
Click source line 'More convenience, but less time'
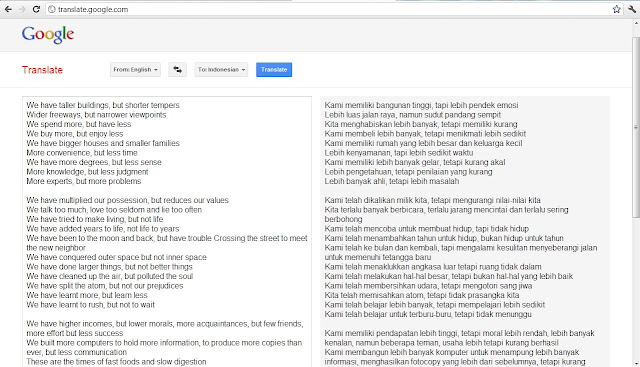82,153
